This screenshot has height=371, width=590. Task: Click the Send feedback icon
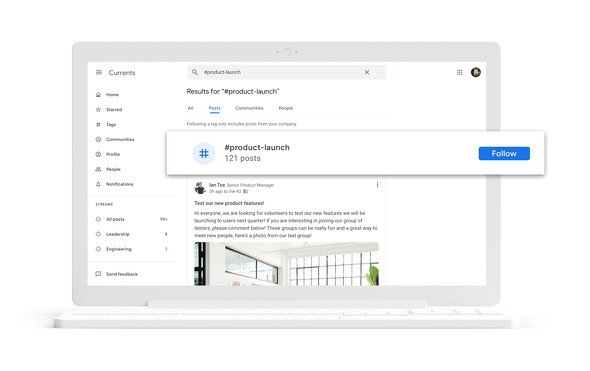coord(98,274)
